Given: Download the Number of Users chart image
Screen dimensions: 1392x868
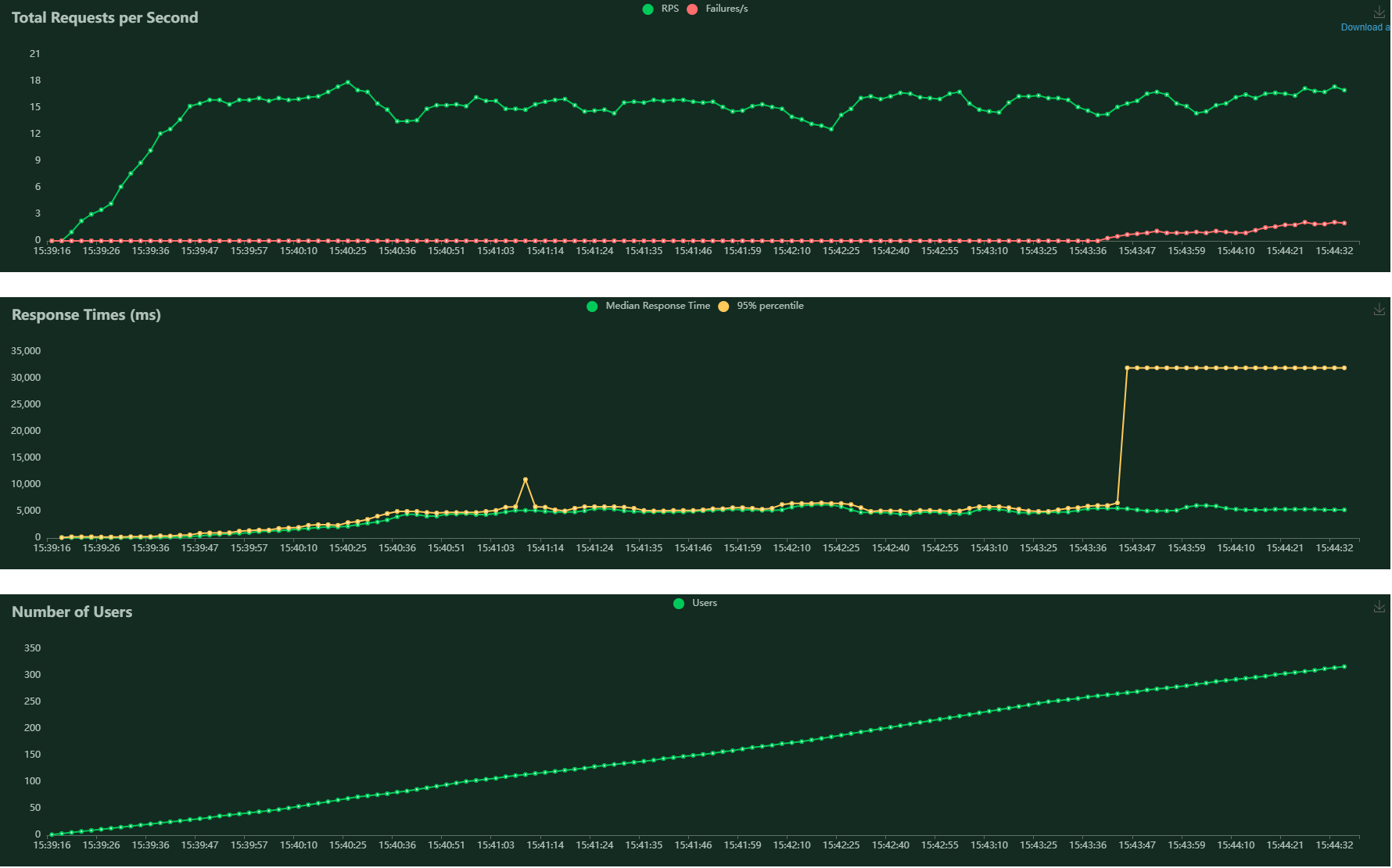Looking at the screenshot, I should [1379, 607].
